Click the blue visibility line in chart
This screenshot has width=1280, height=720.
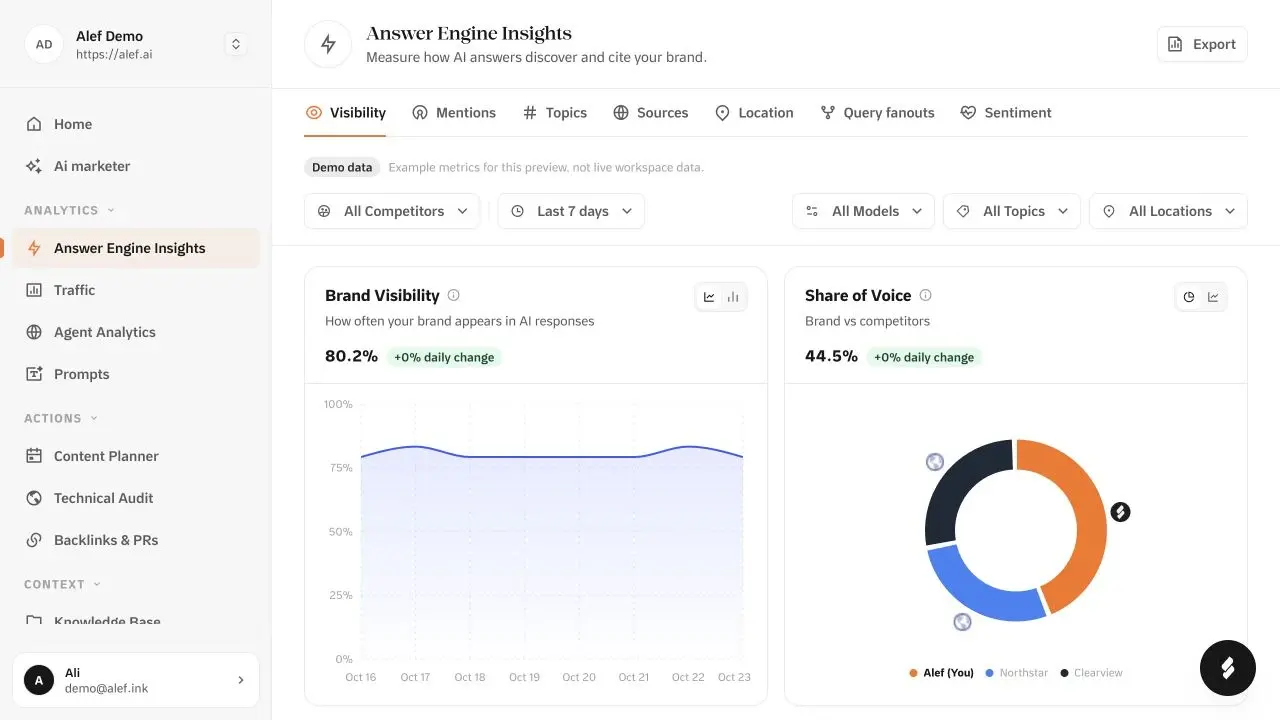tap(552, 457)
